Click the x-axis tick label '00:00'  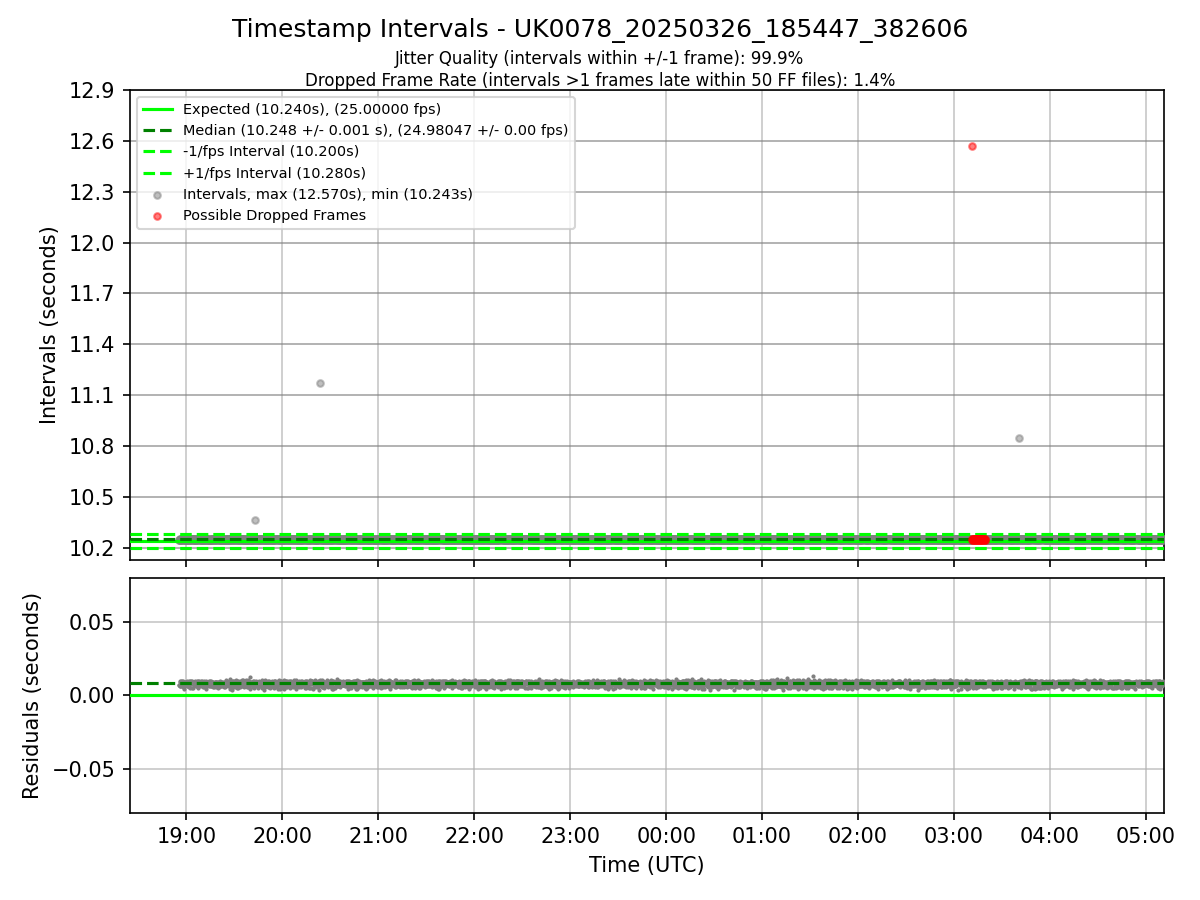pos(666,835)
